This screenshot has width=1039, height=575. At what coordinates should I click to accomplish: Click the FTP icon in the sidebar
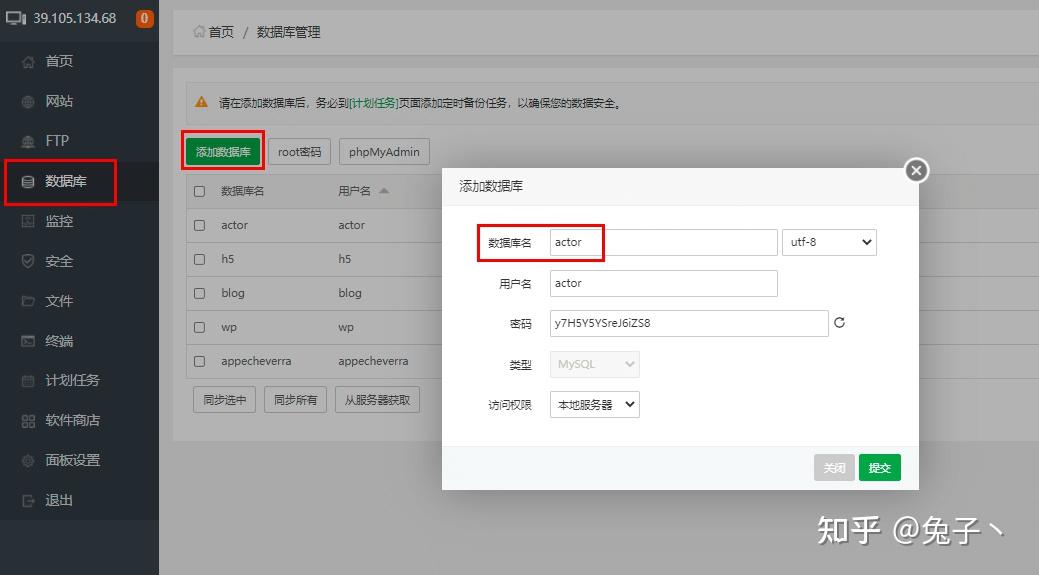point(28,141)
